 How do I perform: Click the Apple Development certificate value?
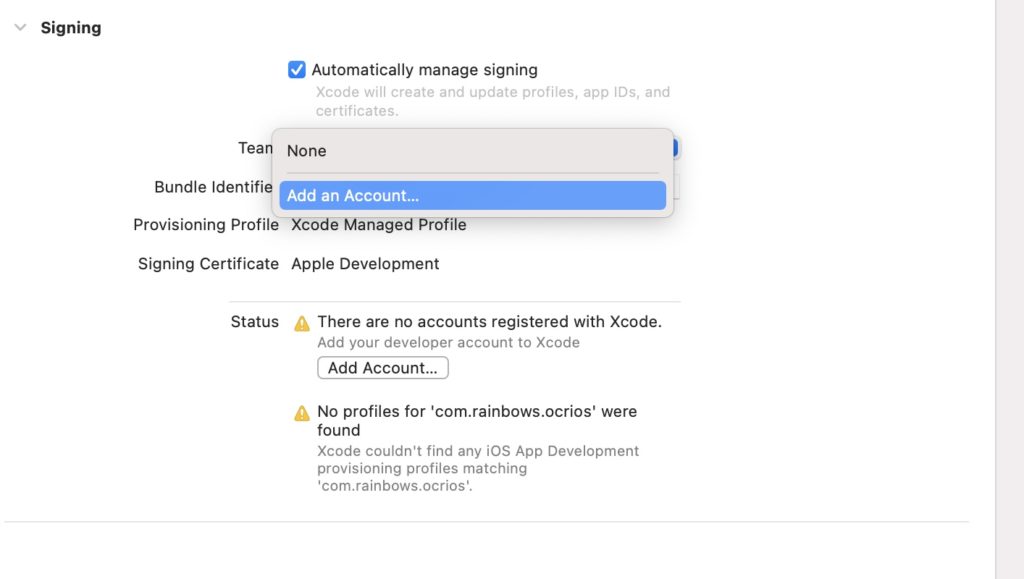tap(365, 264)
